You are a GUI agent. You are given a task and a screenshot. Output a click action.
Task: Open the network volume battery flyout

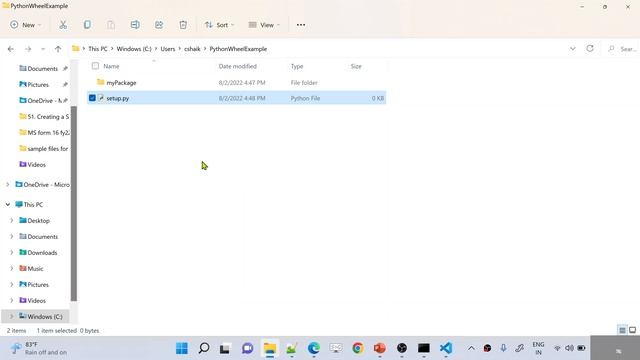point(569,348)
